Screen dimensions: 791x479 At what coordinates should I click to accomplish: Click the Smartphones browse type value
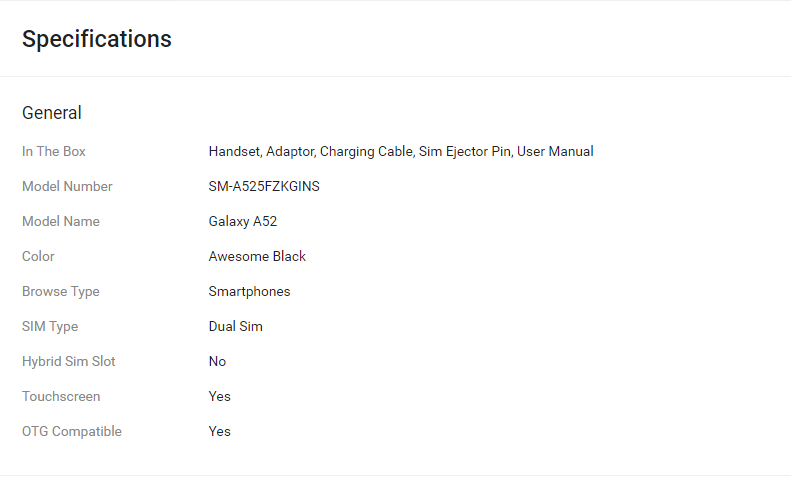point(249,291)
